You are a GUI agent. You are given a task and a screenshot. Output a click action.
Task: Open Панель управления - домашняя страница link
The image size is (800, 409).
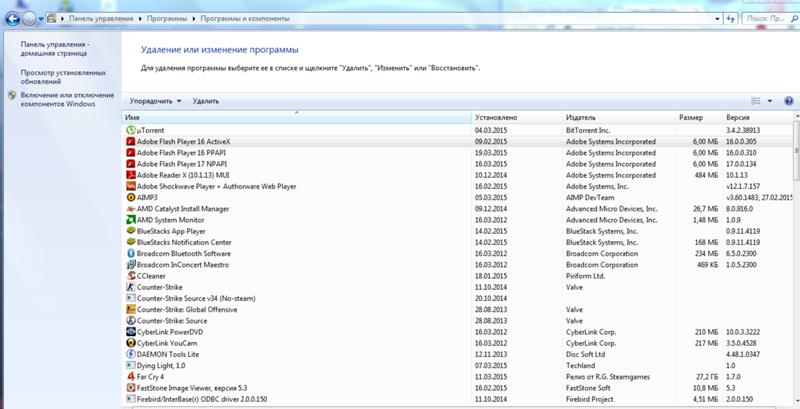tap(56, 49)
